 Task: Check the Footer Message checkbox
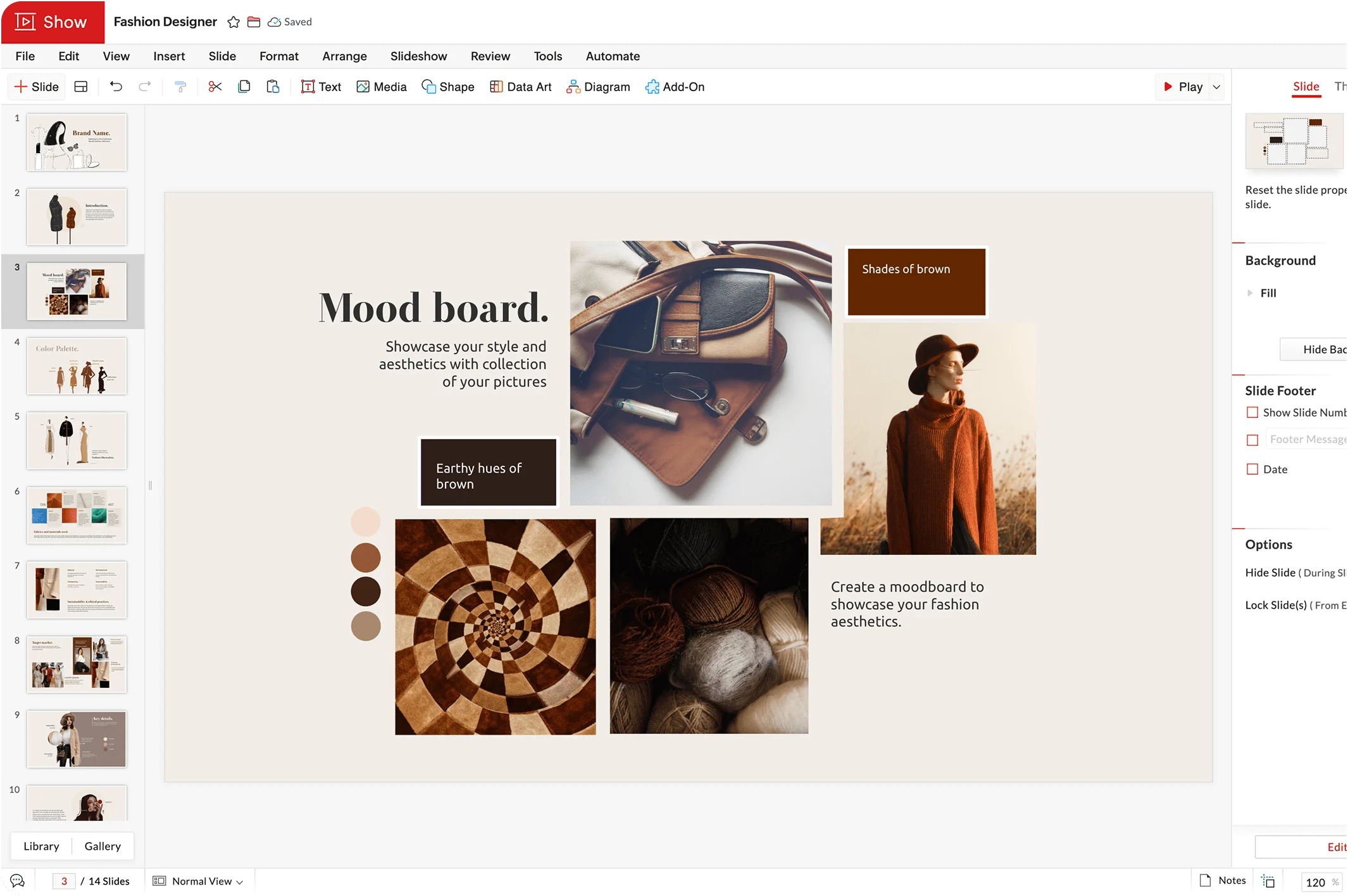click(1252, 440)
